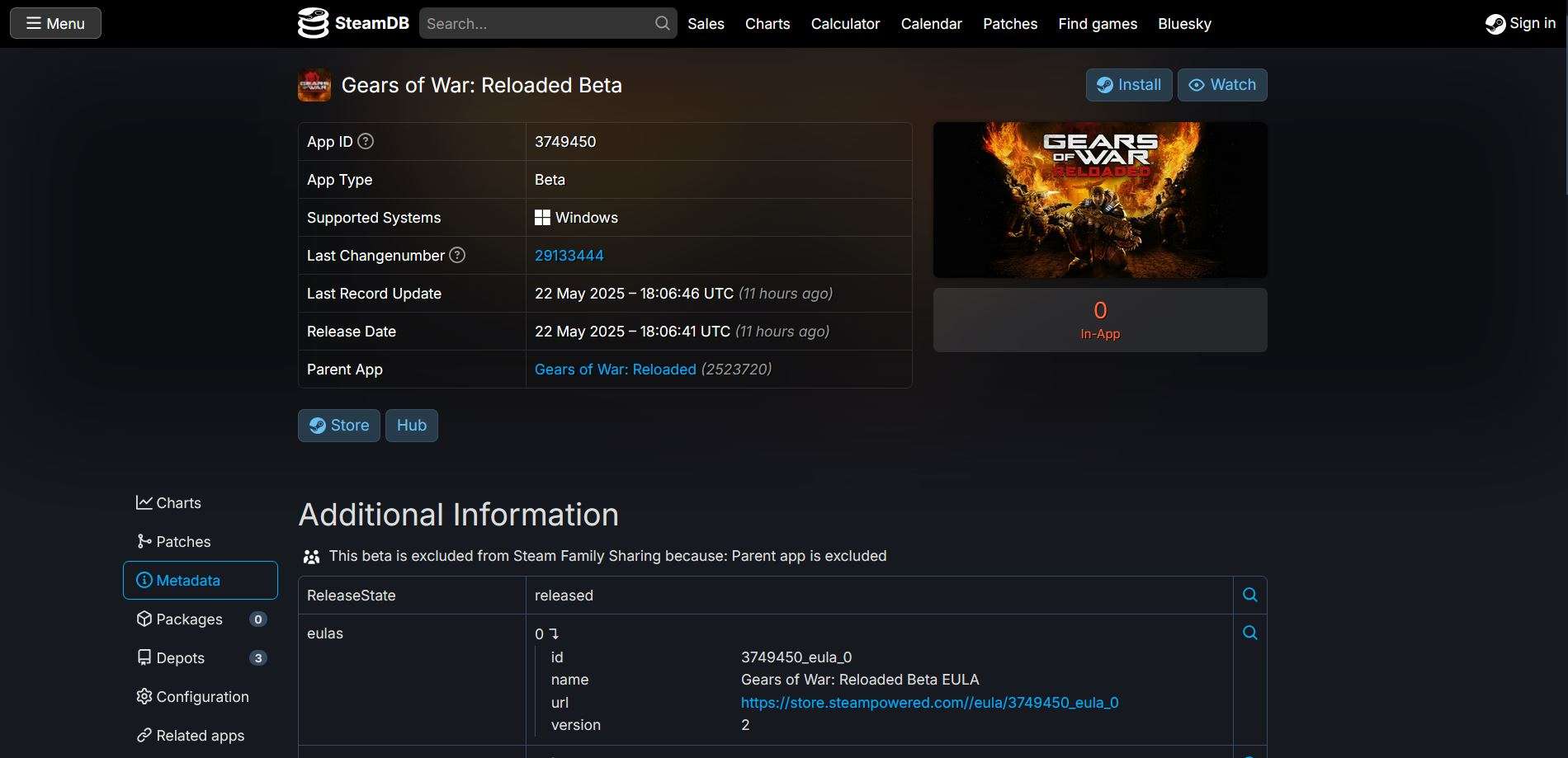Open Gears of War: Reloaded parent app link
The image size is (1568, 758).
click(616, 370)
